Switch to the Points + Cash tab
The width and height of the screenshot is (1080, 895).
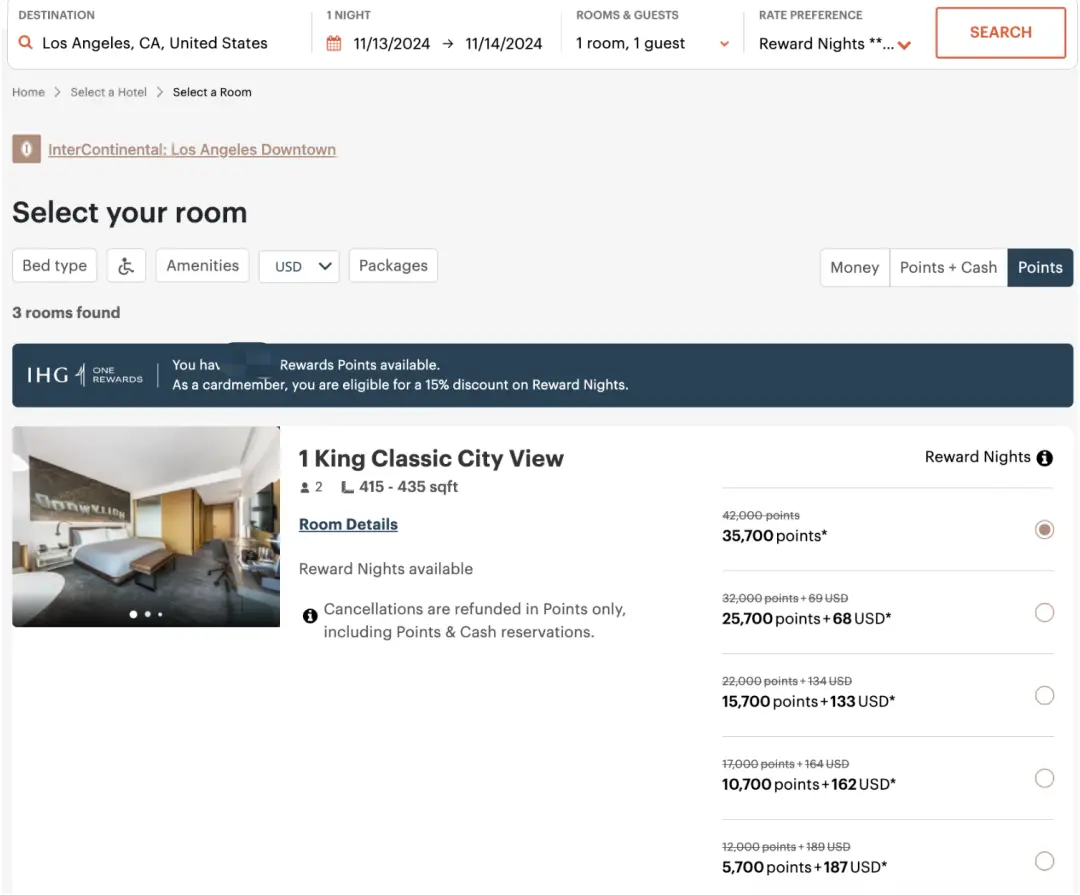click(x=948, y=267)
